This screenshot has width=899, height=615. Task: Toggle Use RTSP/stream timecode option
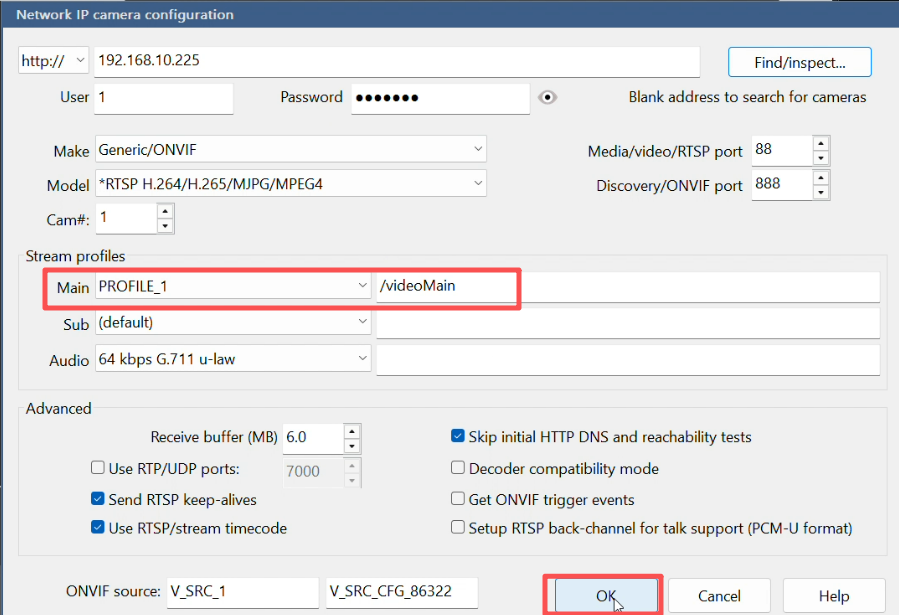point(98,528)
